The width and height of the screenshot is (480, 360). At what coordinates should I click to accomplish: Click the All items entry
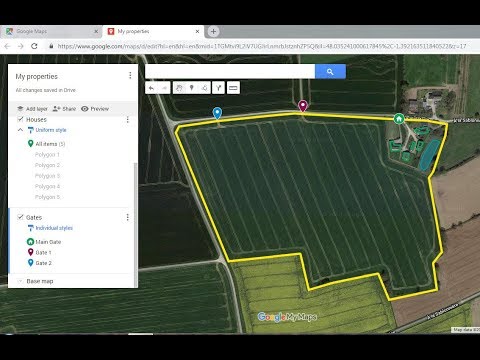click(x=50, y=144)
